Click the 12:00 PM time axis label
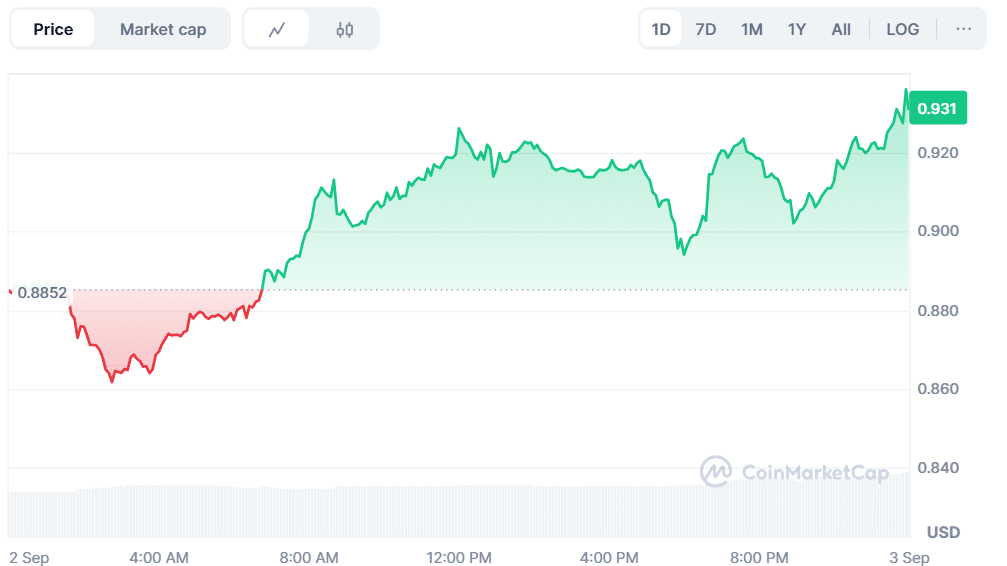 [460, 557]
